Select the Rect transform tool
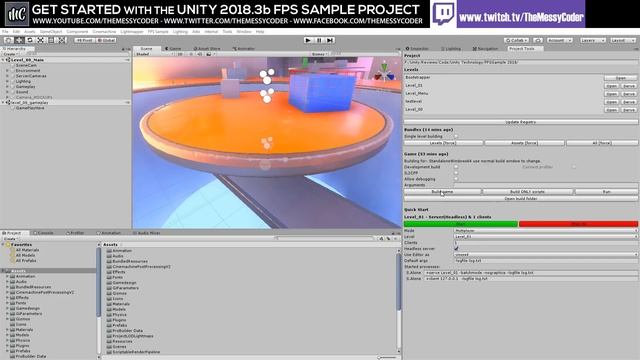640x360 pixels. click(51, 40)
